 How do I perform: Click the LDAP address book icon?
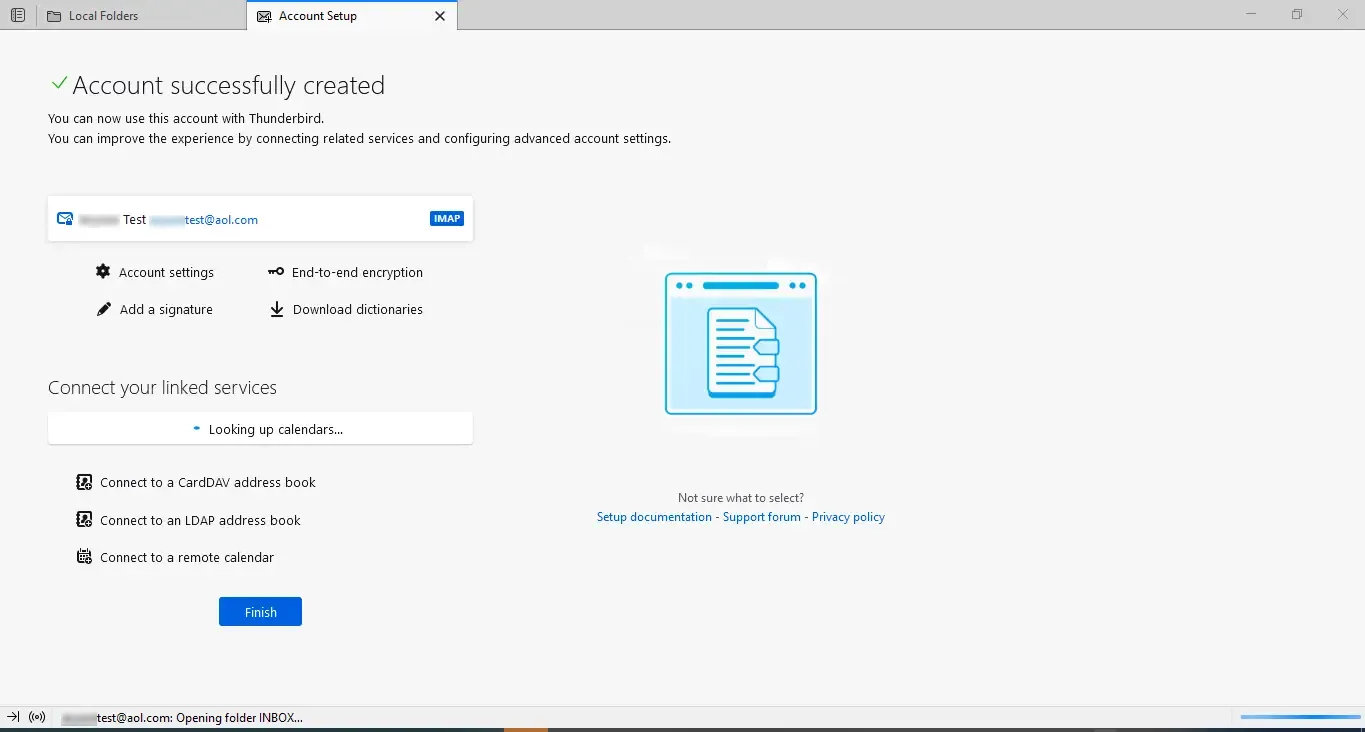pos(84,520)
